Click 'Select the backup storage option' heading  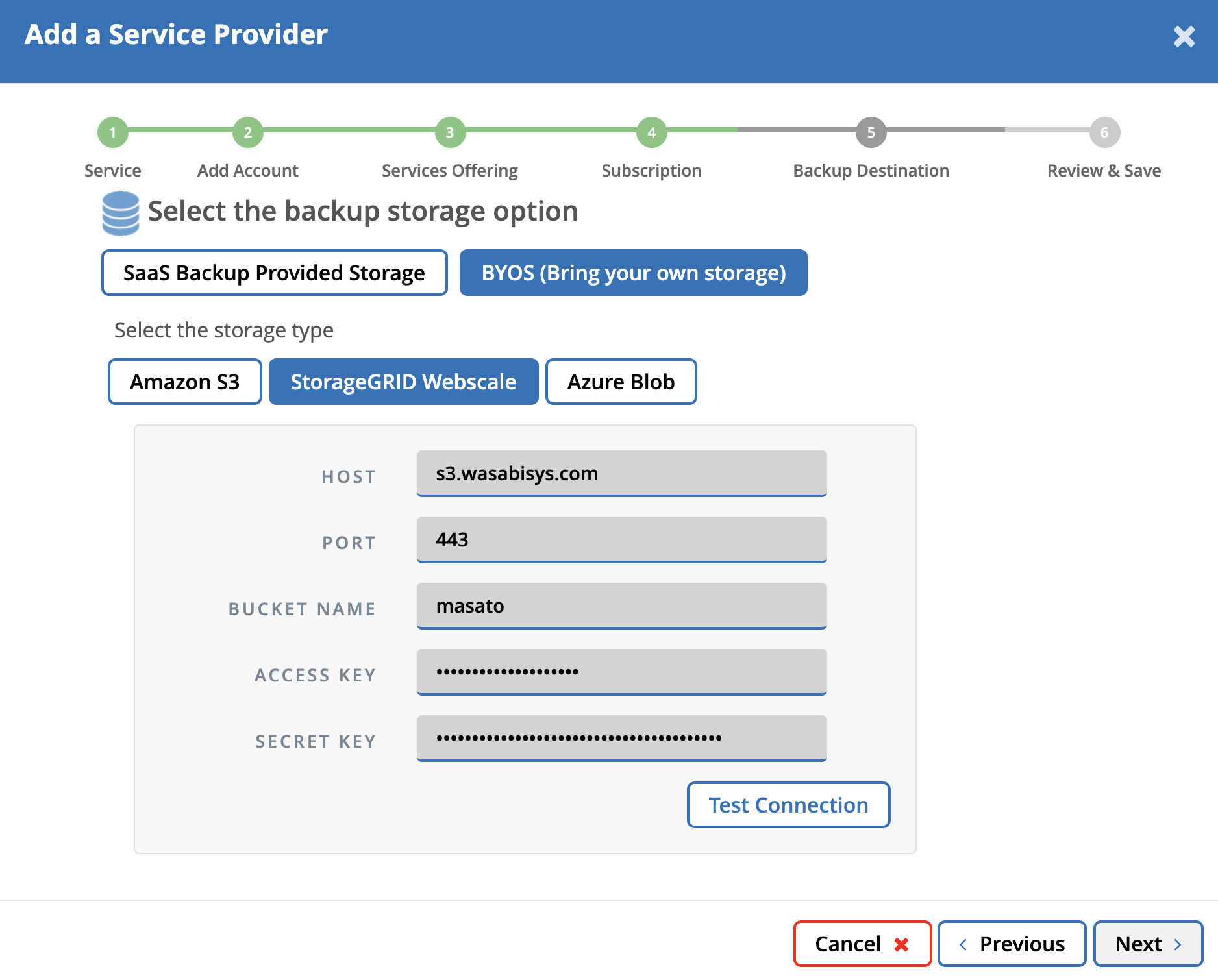pyautogui.click(x=363, y=212)
